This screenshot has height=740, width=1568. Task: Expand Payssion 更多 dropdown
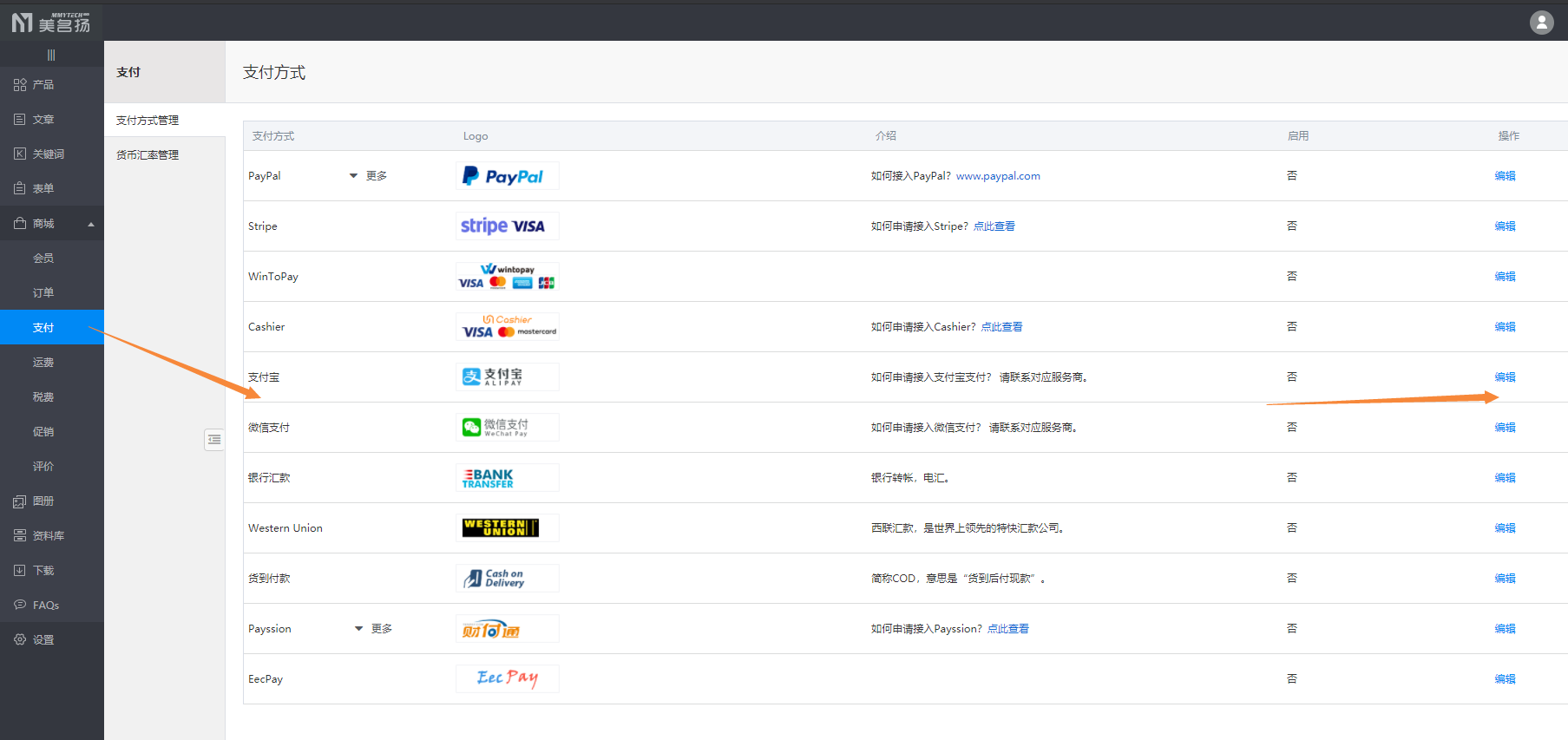374,629
